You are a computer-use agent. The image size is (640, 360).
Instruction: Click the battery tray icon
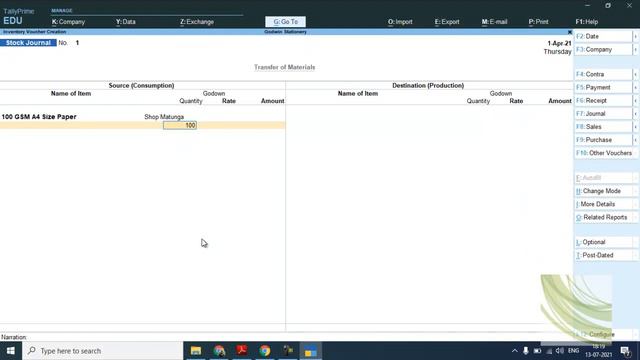(538, 351)
